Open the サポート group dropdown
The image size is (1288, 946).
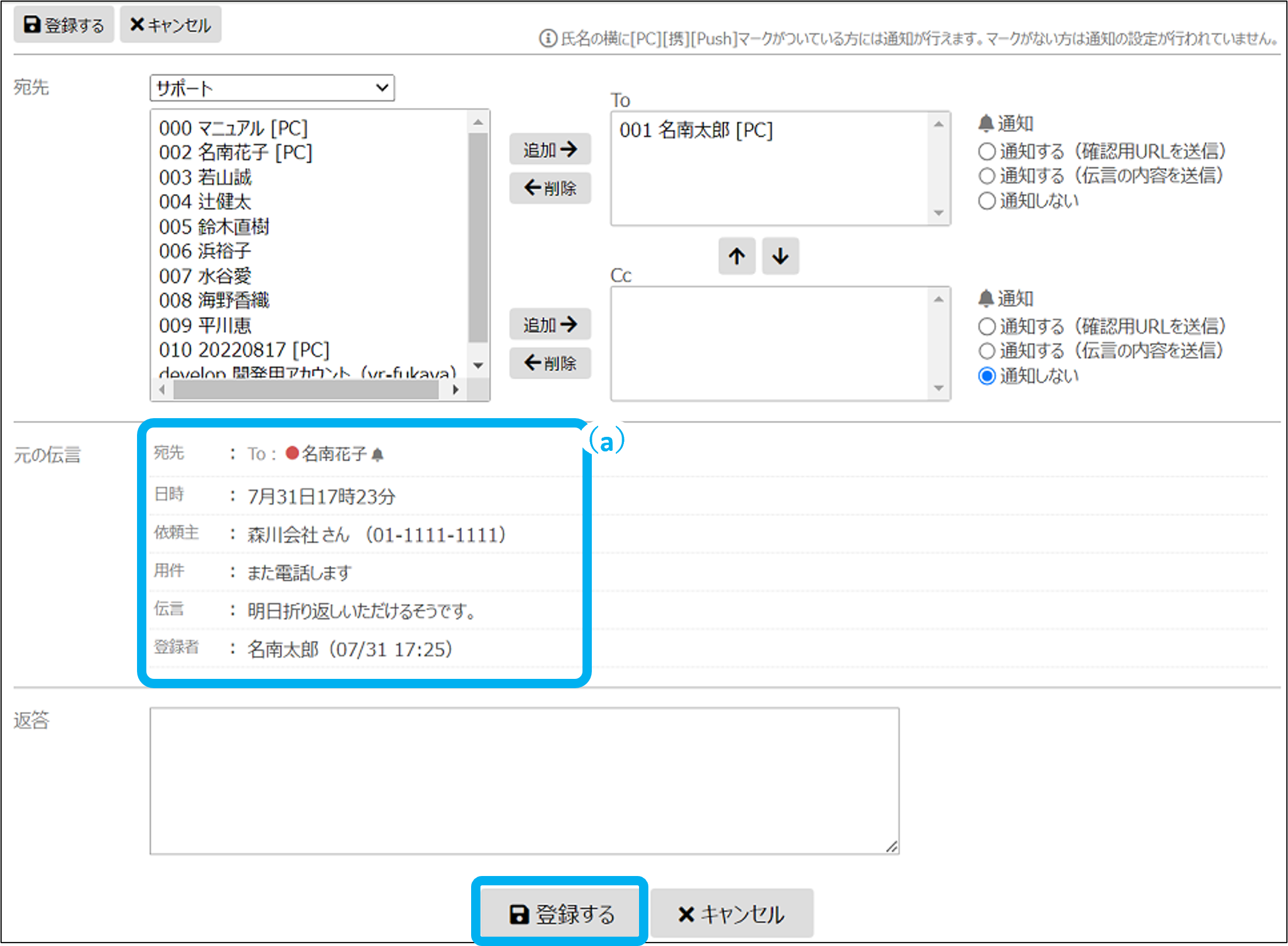pyautogui.click(x=272, y=88)
